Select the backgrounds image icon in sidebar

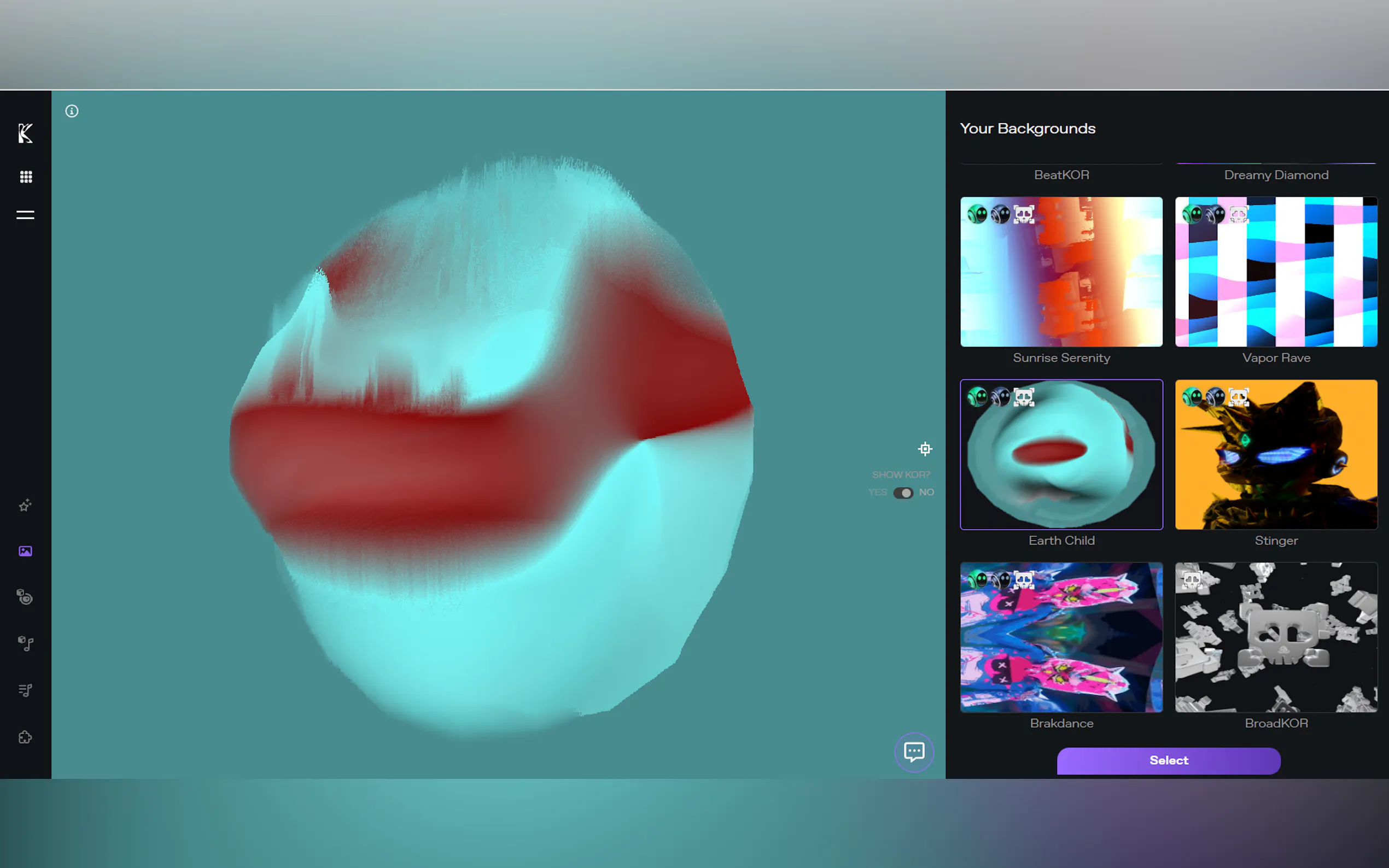click(25, 551)
